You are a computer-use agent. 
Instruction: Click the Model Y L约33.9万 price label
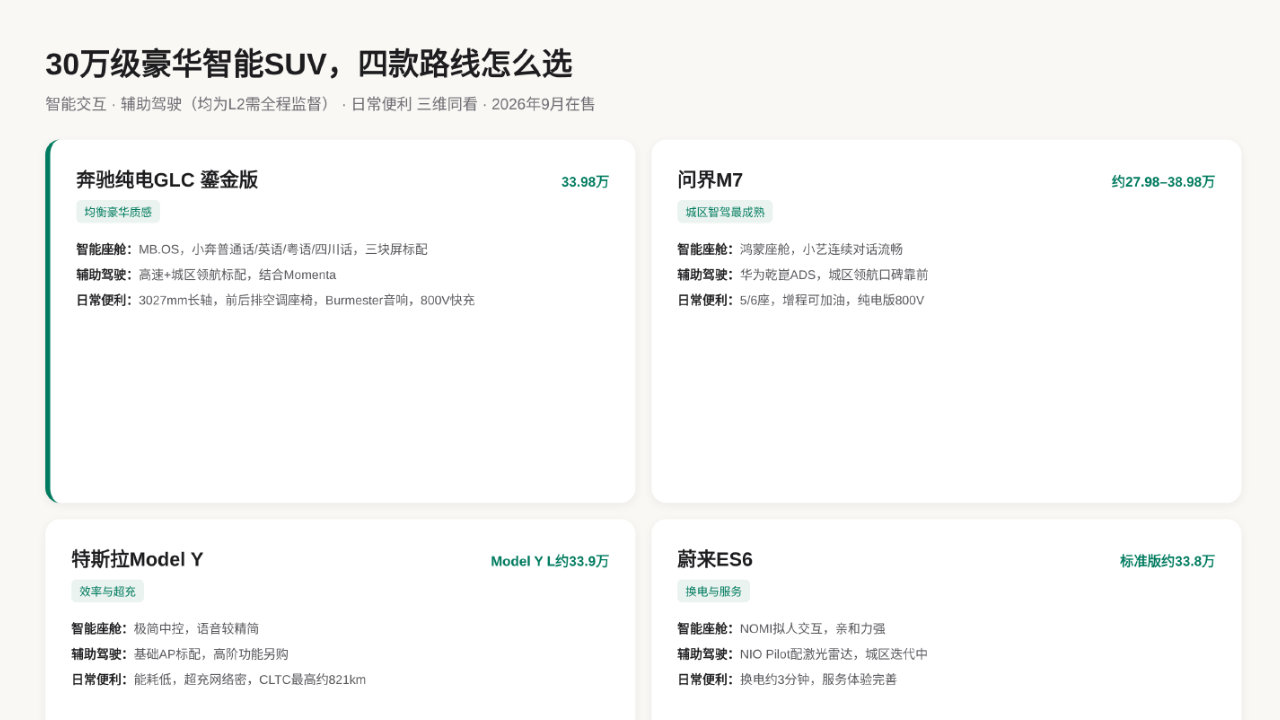(550, 562)
